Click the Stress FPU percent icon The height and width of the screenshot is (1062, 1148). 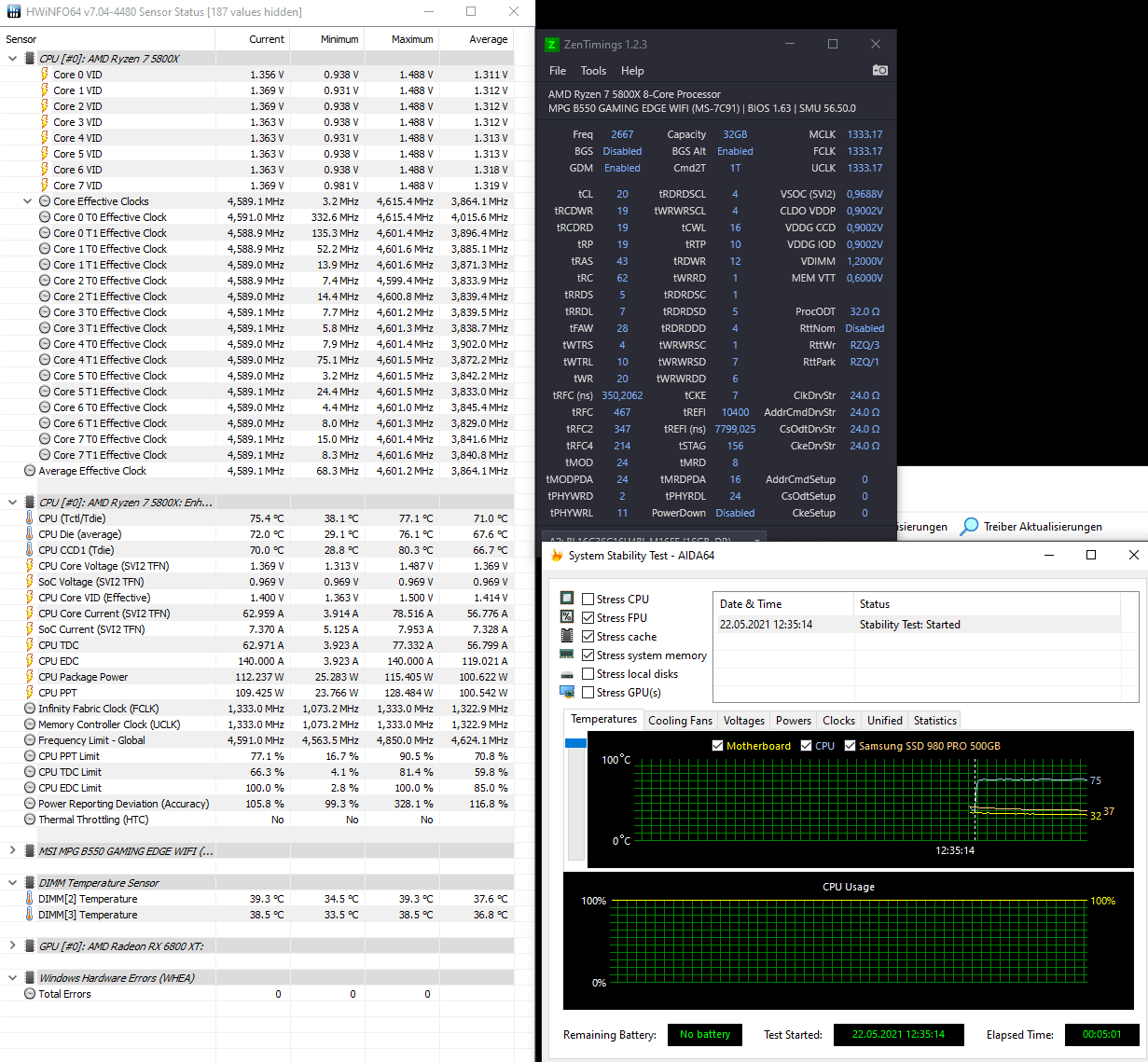pos(567,617)
